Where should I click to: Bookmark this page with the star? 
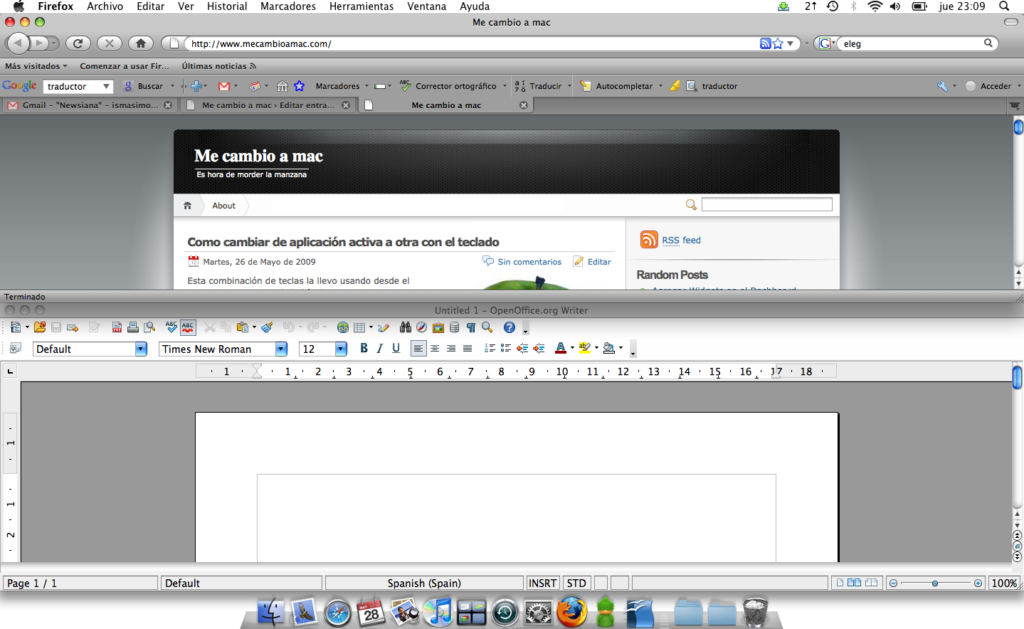coord(778,44)
